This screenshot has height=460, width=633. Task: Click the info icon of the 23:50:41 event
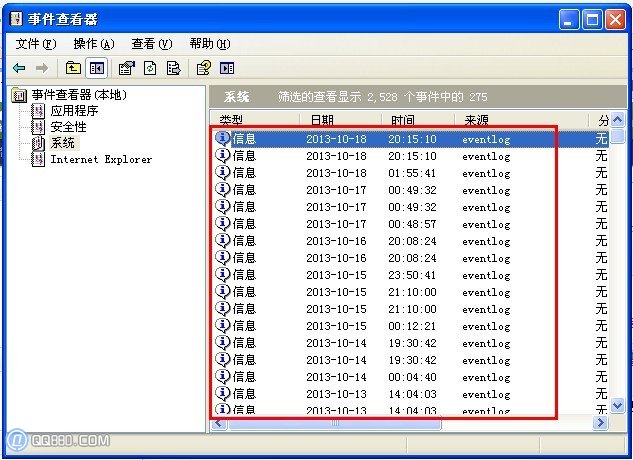click(x=222, y=275)
